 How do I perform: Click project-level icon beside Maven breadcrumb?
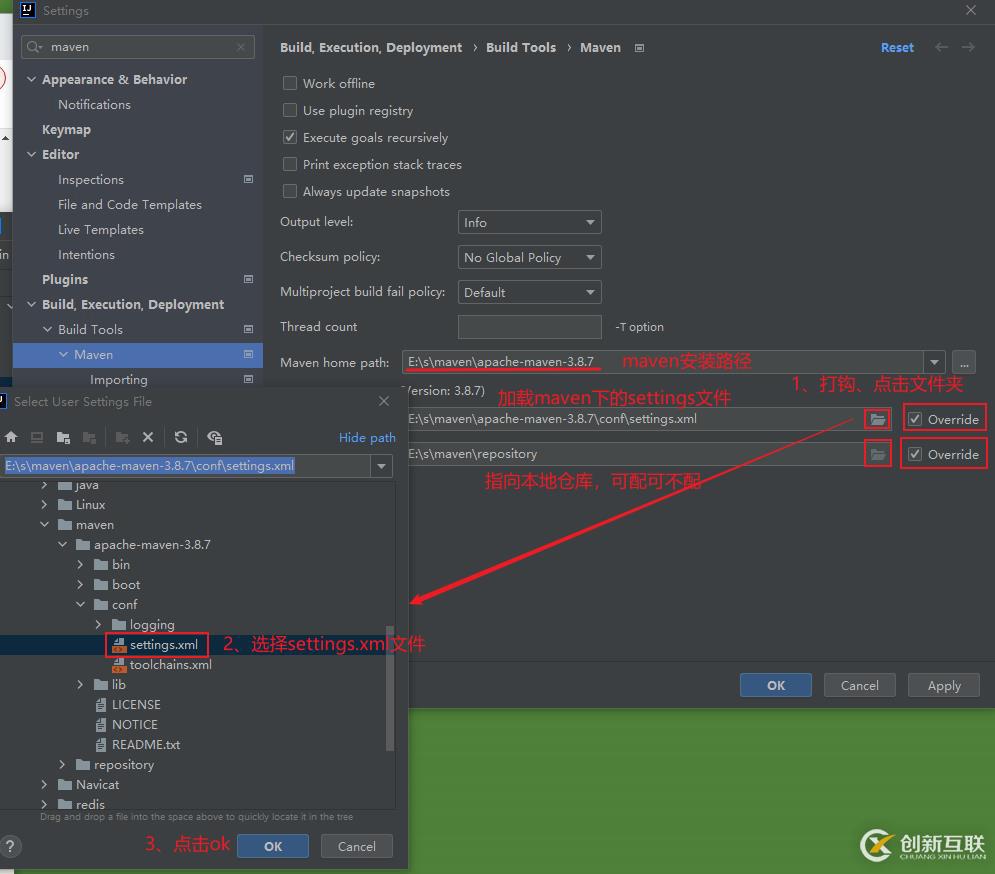[639, 48]
